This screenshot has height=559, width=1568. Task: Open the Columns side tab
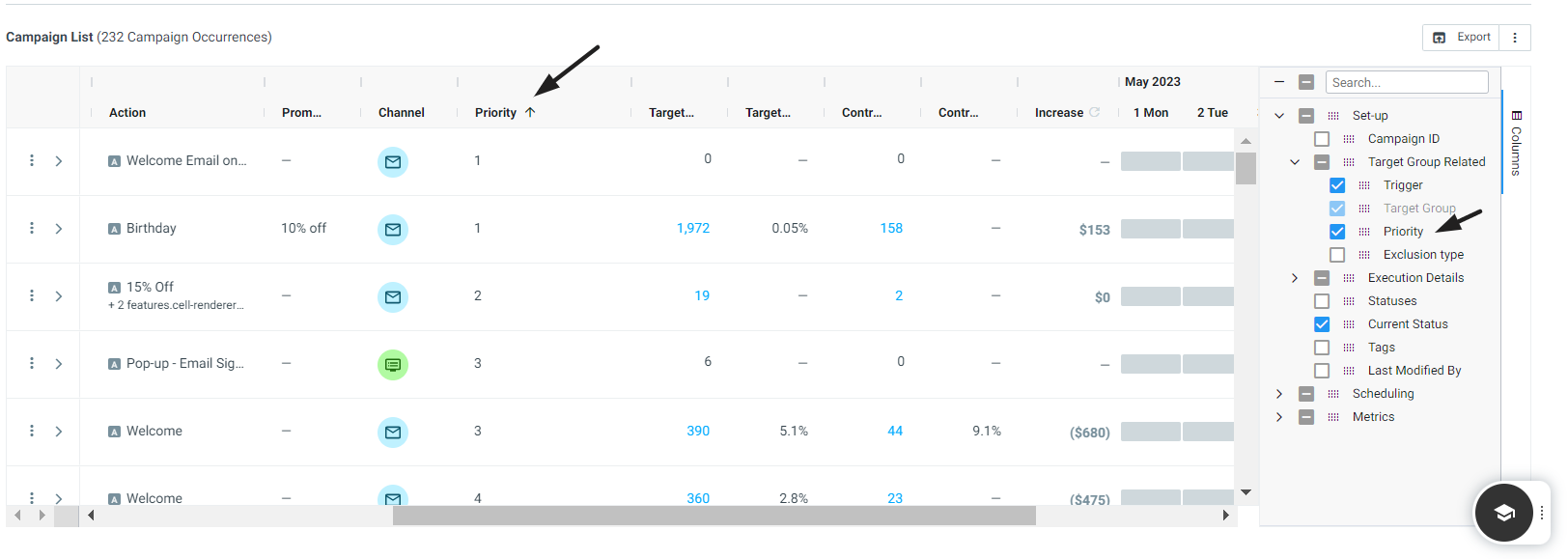point(1516,143)
